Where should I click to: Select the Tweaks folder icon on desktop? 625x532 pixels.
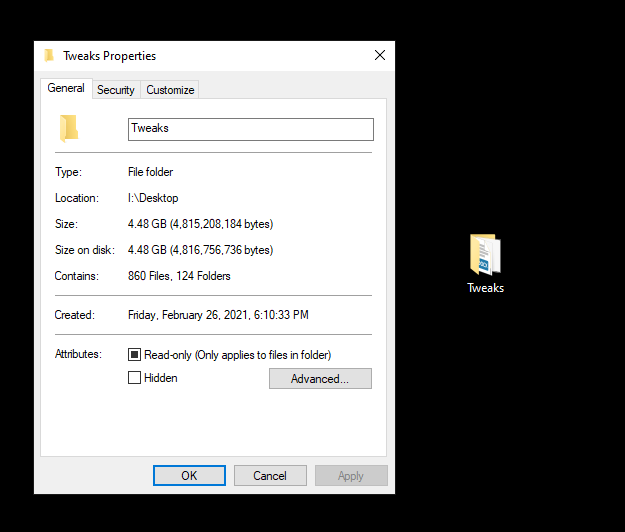coord(485,256)
